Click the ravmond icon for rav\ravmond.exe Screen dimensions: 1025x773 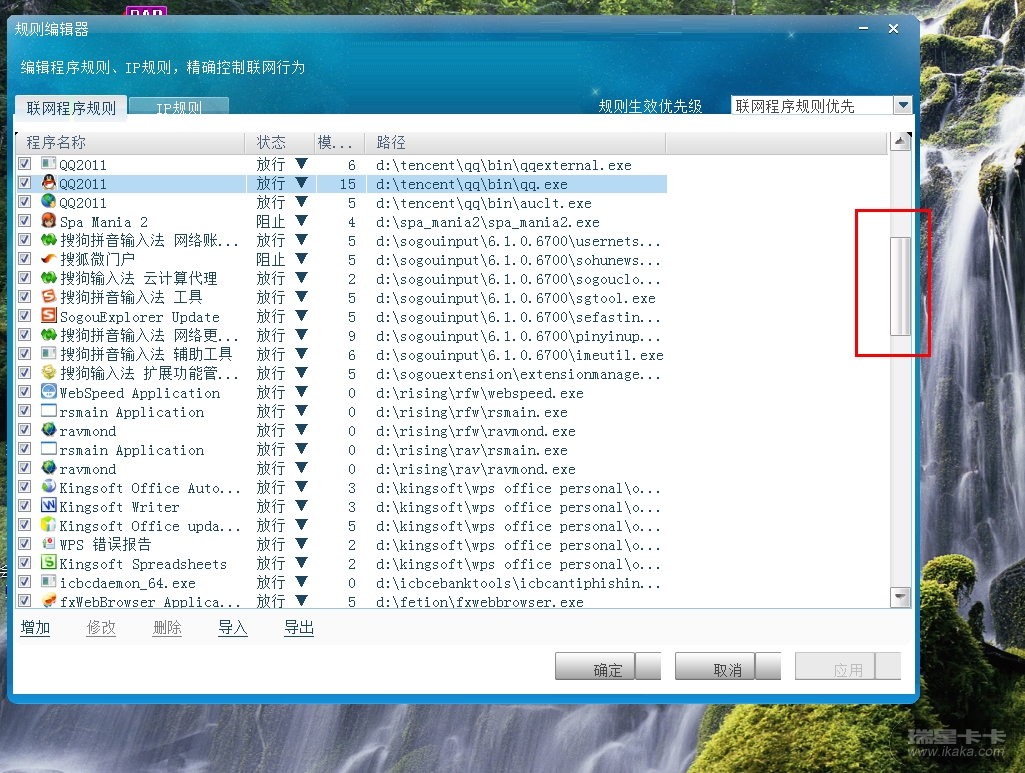tap(48, 467)
